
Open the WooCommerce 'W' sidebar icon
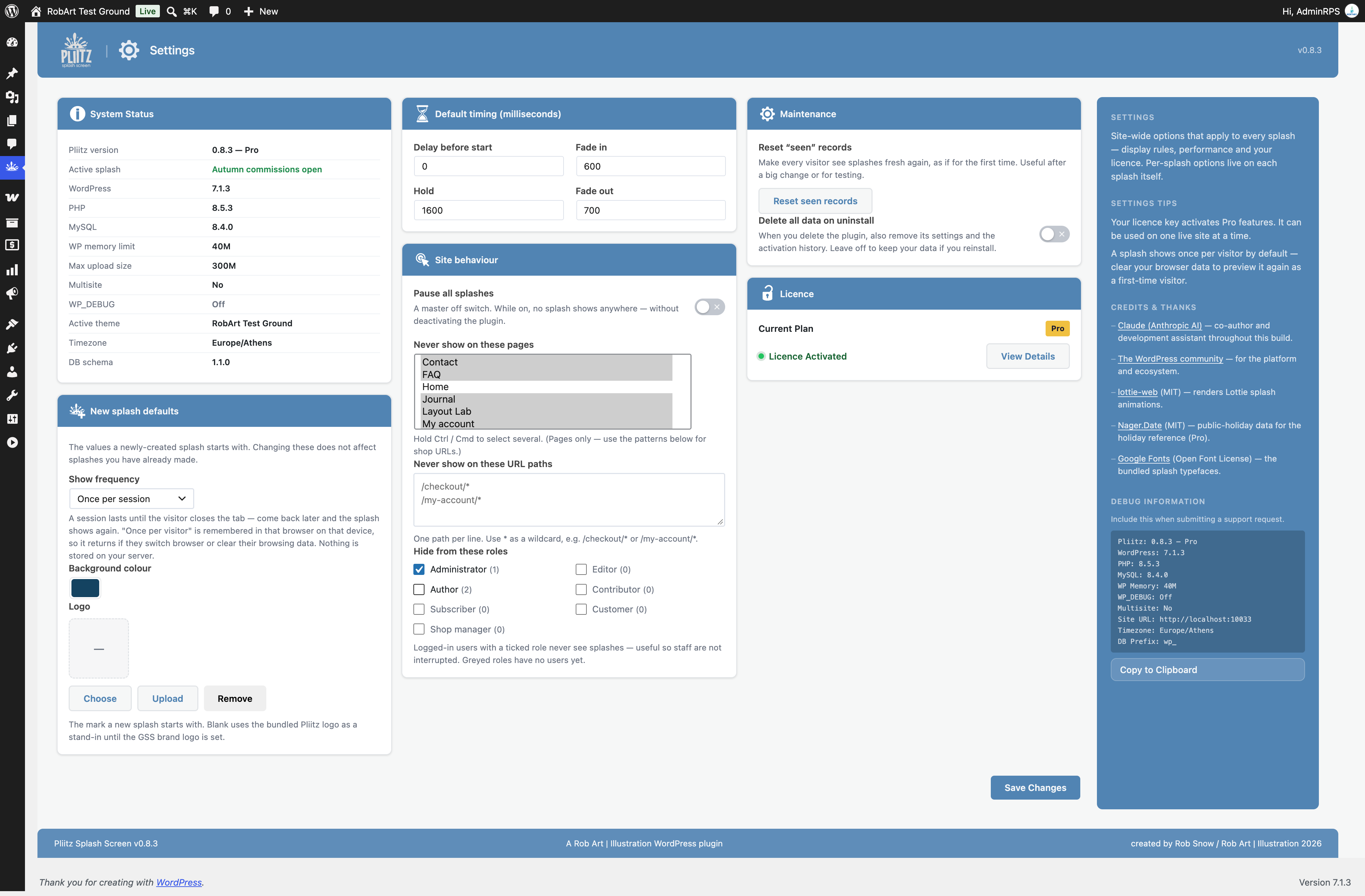pos(12,197)
